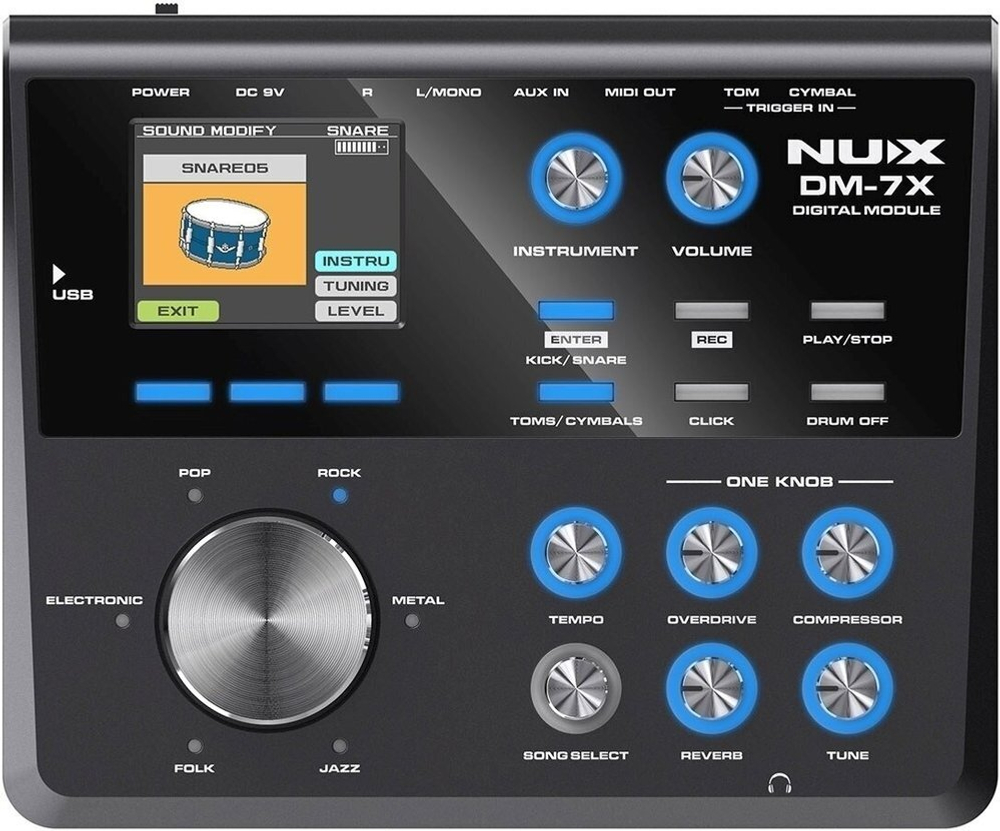Image resolution: width=1000 pixels, height=831 pixels.
Task: Select EXIT on the display
Action: pos(178,311)
